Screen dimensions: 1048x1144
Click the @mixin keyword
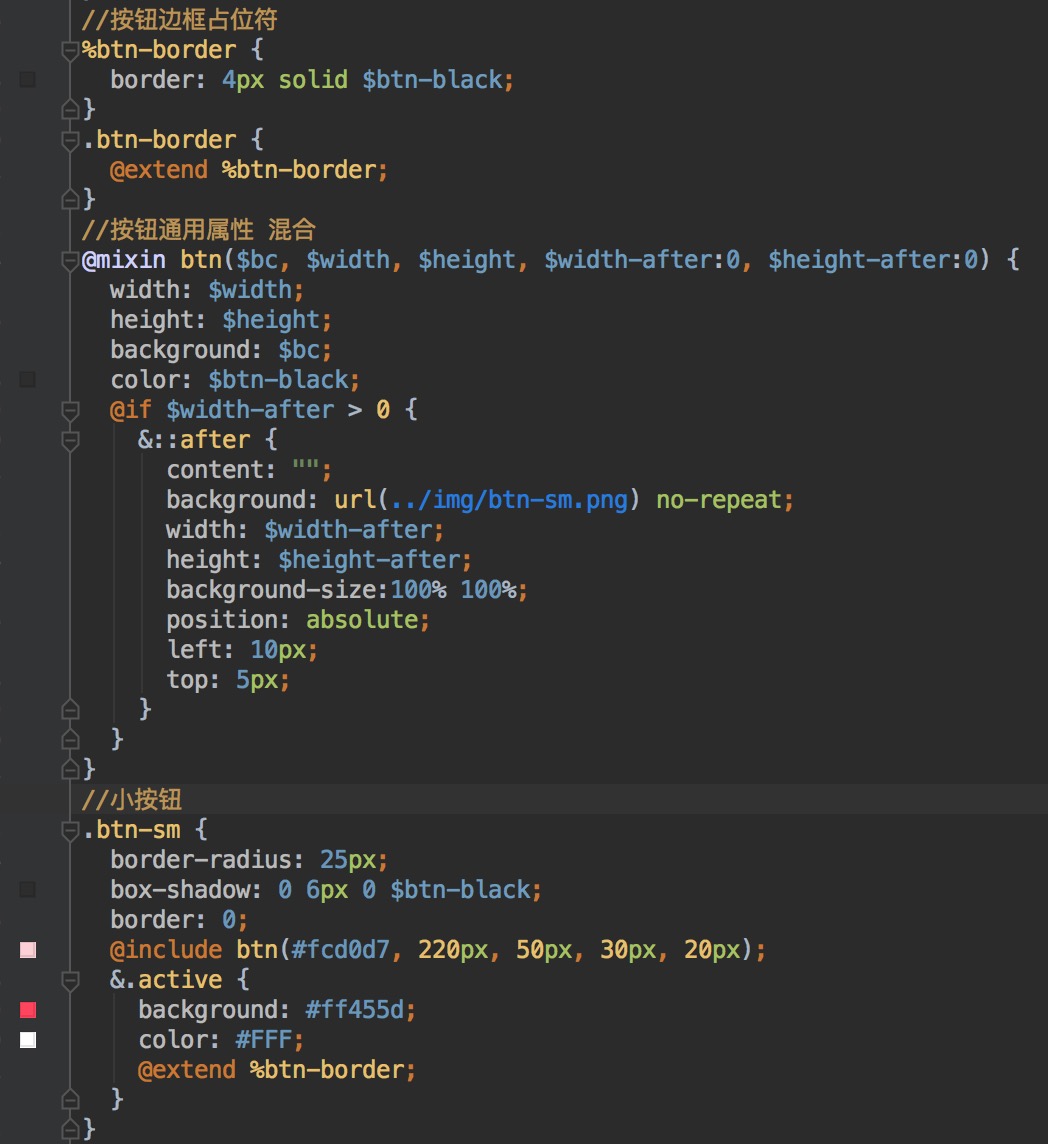coord(124,260)
